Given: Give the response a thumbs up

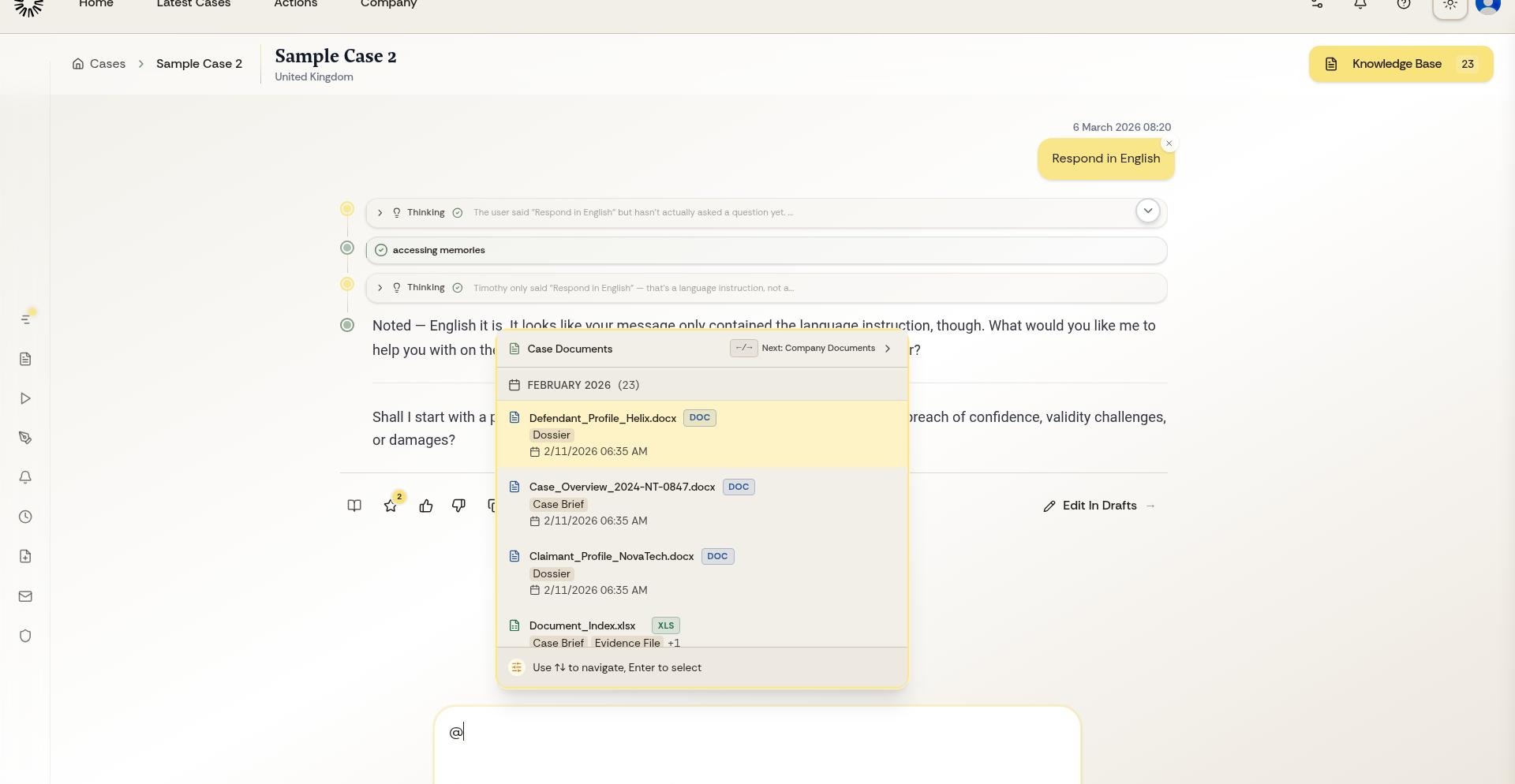Looking at the screenshot, I should [x=426, y=506].
